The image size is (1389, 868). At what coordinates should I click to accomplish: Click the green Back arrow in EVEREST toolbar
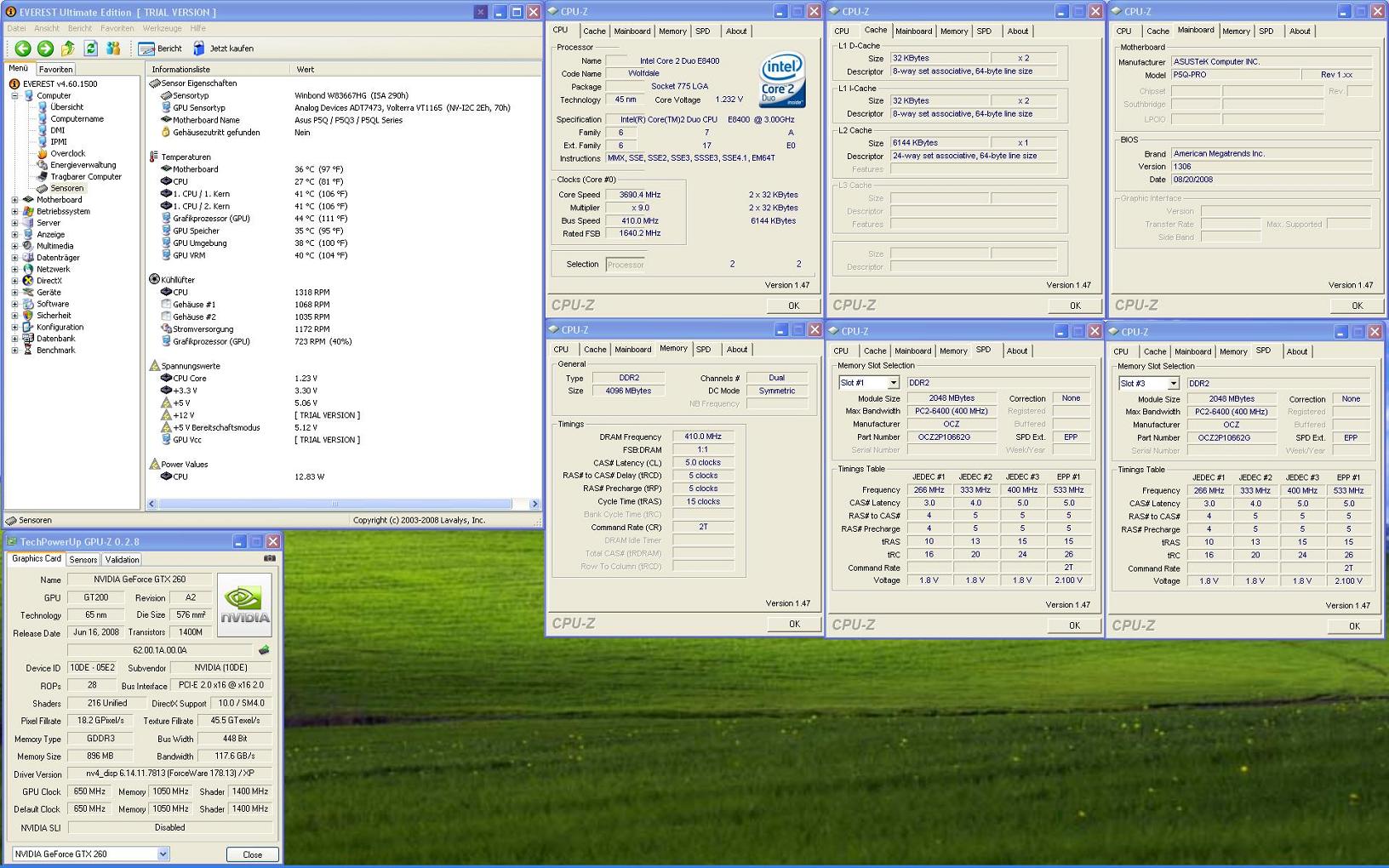(x=23, y=49)
